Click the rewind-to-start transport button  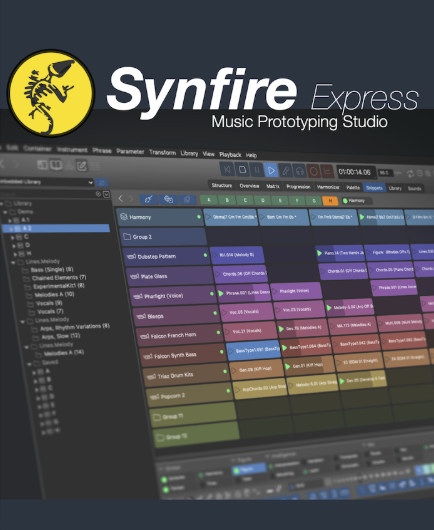227,169
